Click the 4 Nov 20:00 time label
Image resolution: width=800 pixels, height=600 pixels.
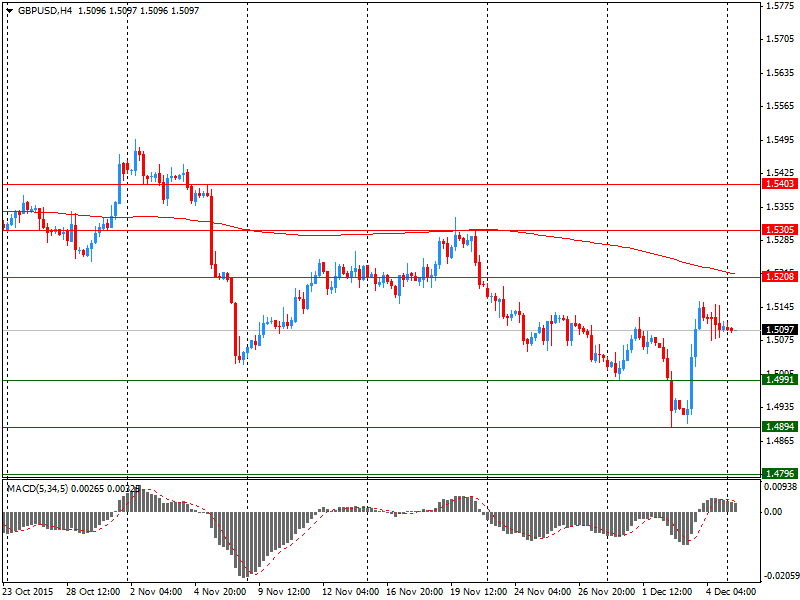(220, 592)
